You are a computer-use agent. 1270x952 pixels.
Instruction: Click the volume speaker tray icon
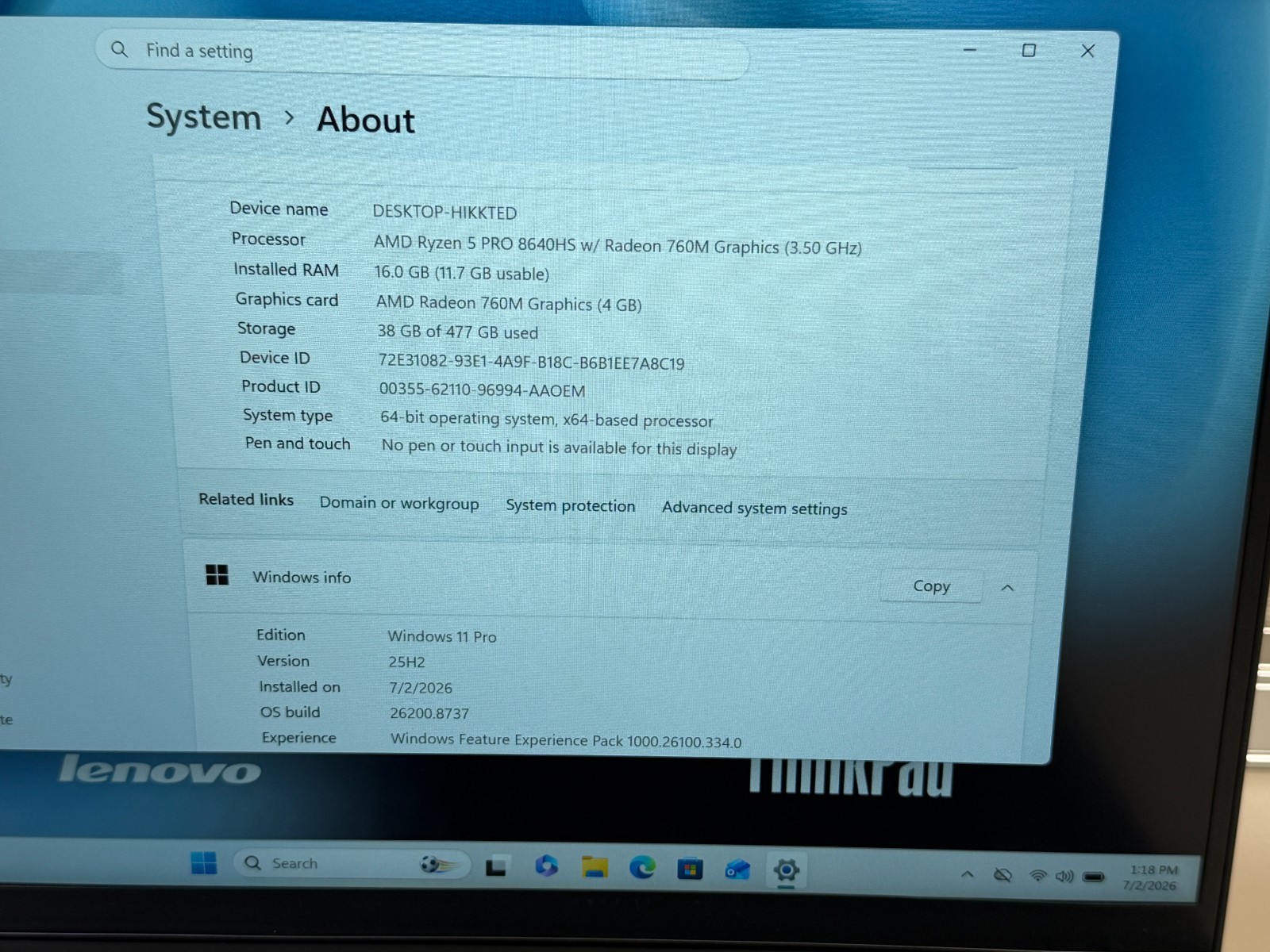1064,876
